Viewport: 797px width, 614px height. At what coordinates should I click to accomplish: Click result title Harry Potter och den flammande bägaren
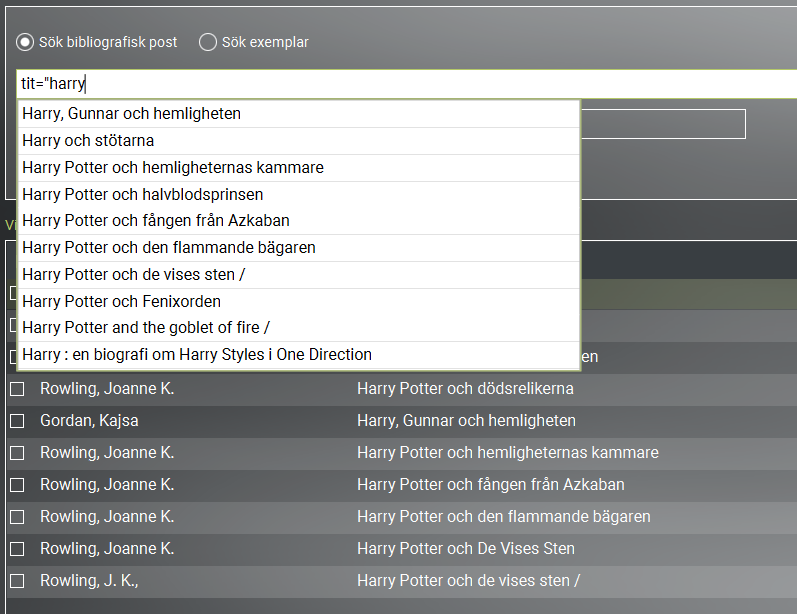(504, 517)
